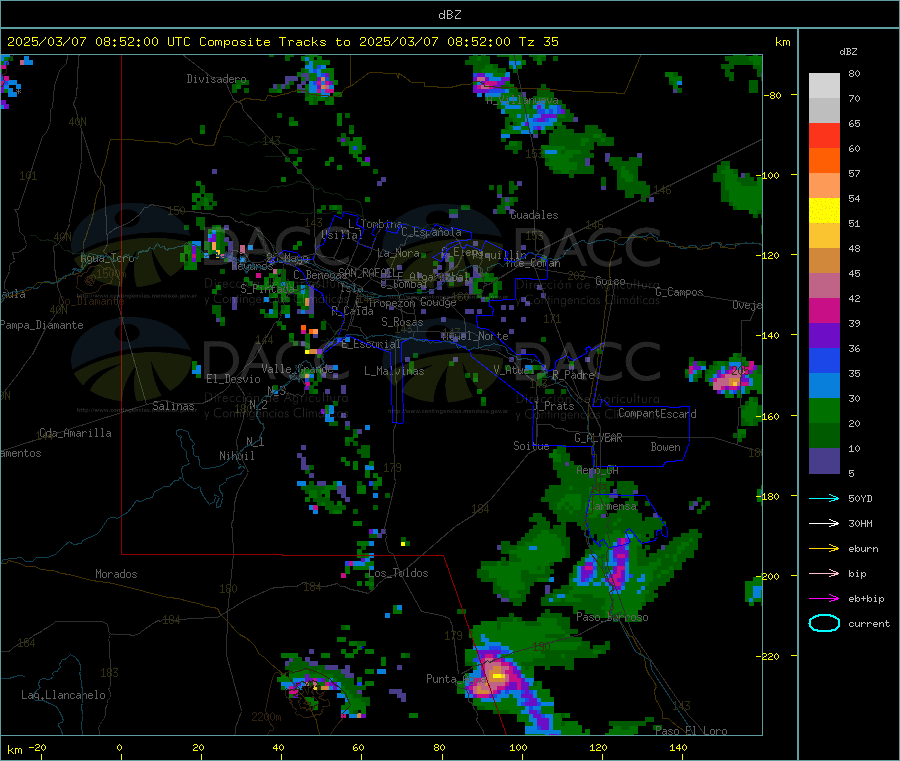Click the S_Rosas label
This screenshot has height=761, width=900.
point(402,322)
